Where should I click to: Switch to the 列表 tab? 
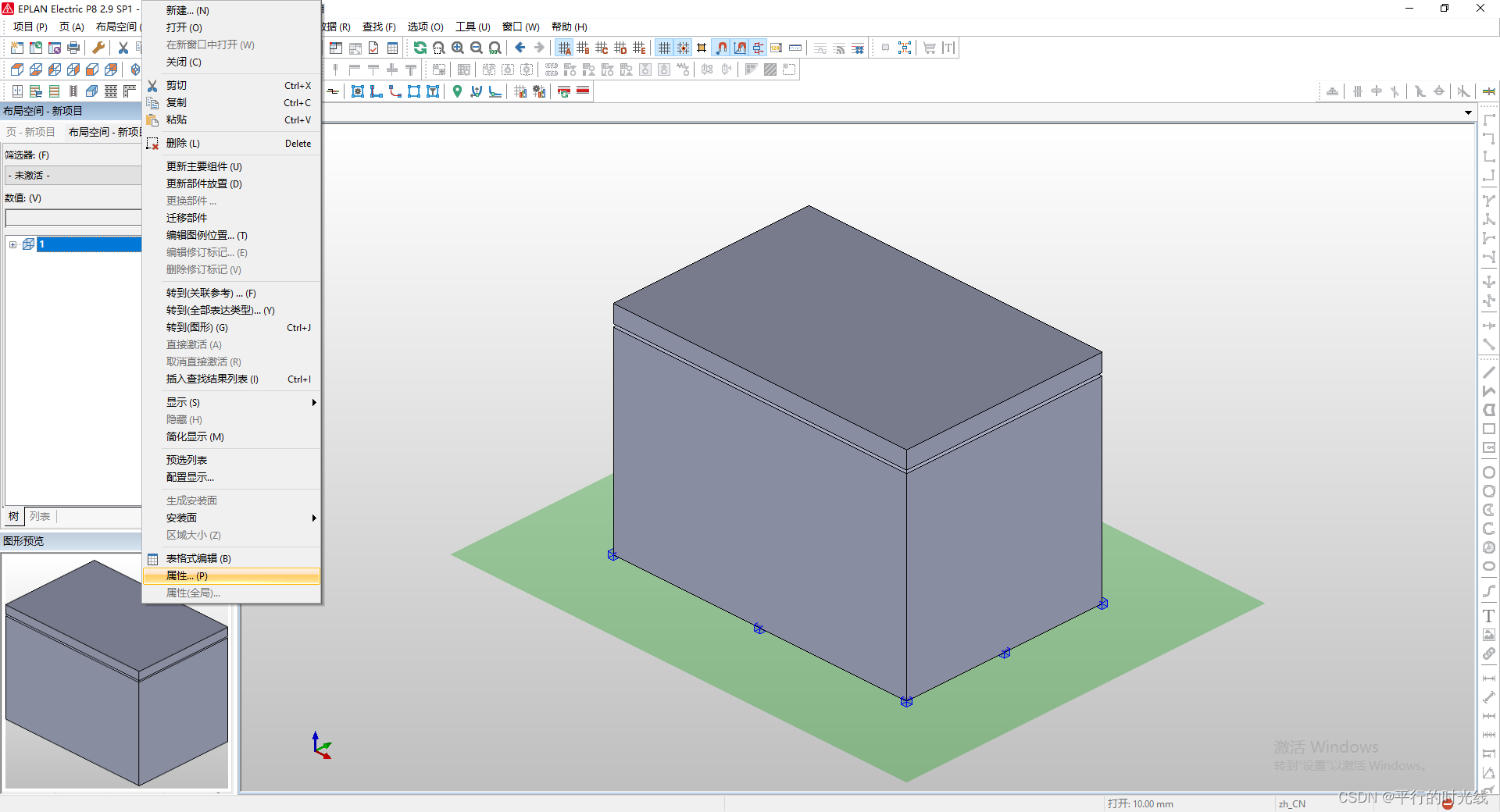click(40, 516)
